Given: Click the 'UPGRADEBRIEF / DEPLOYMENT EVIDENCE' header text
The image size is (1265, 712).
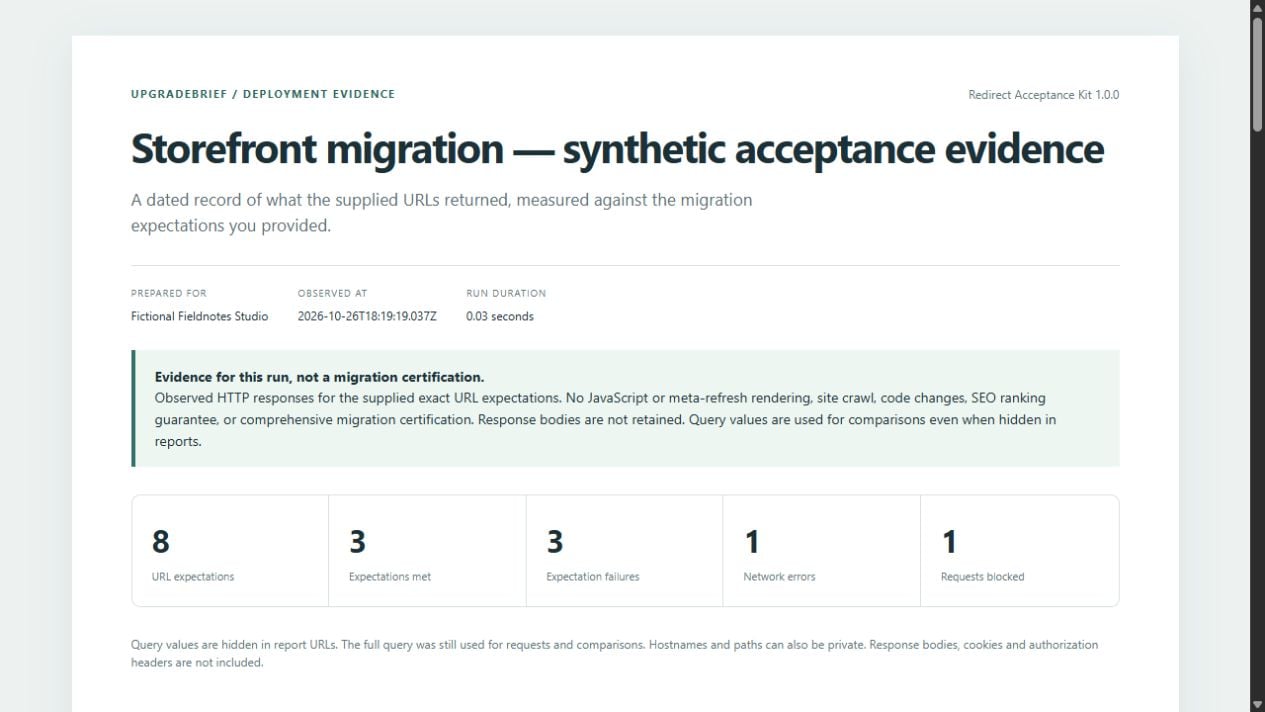Looking at the screenshot, I should 263,94.
